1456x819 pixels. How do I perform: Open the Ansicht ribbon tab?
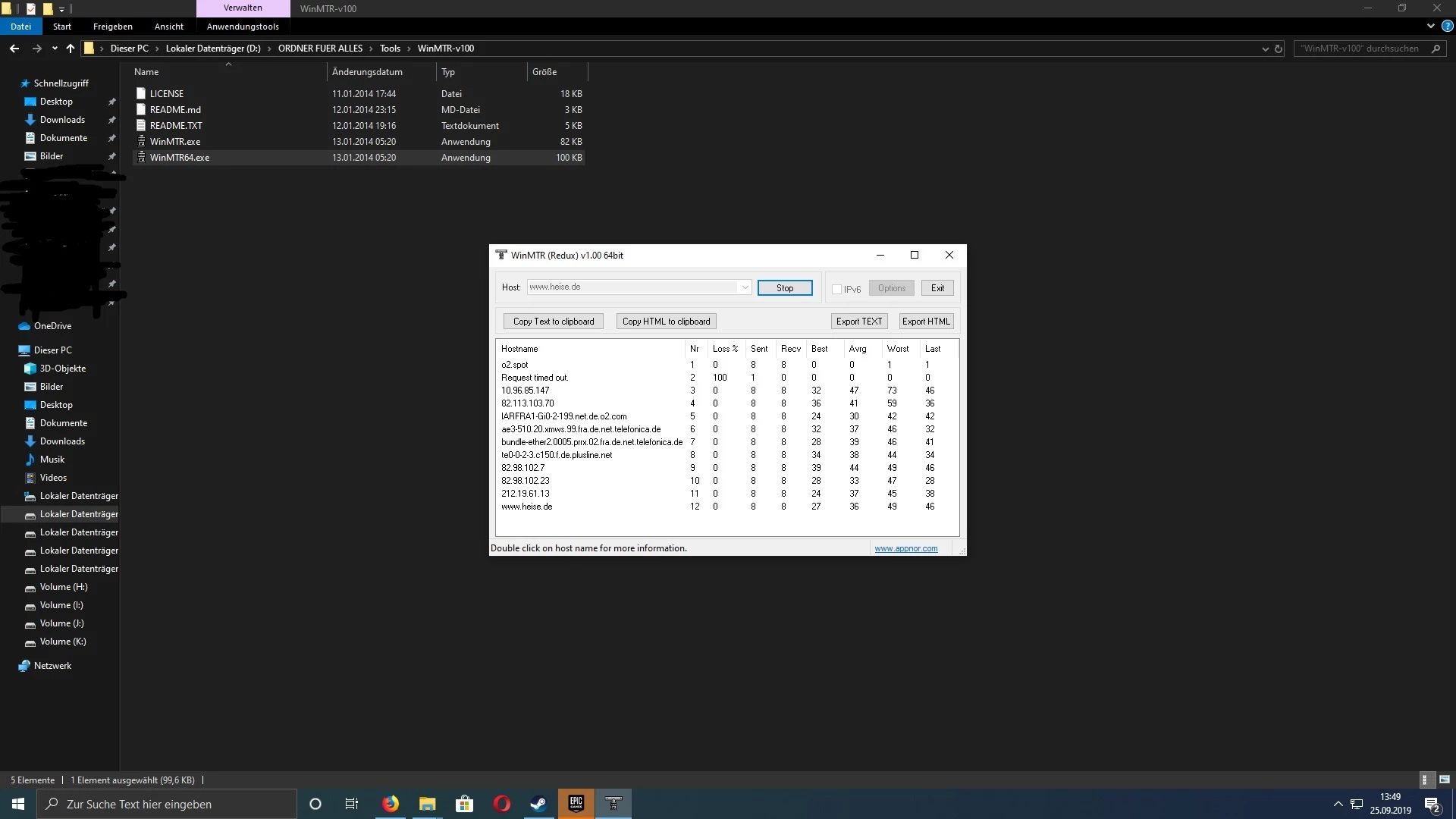(168, 27)
